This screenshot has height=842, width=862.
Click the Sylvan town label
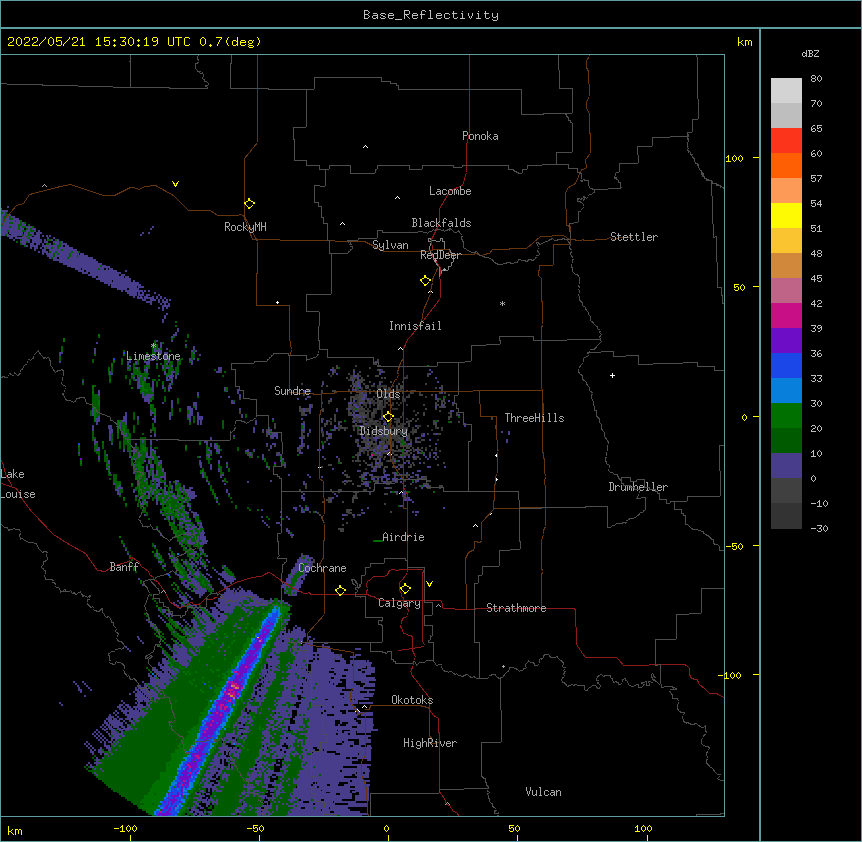tap(390, 245)
